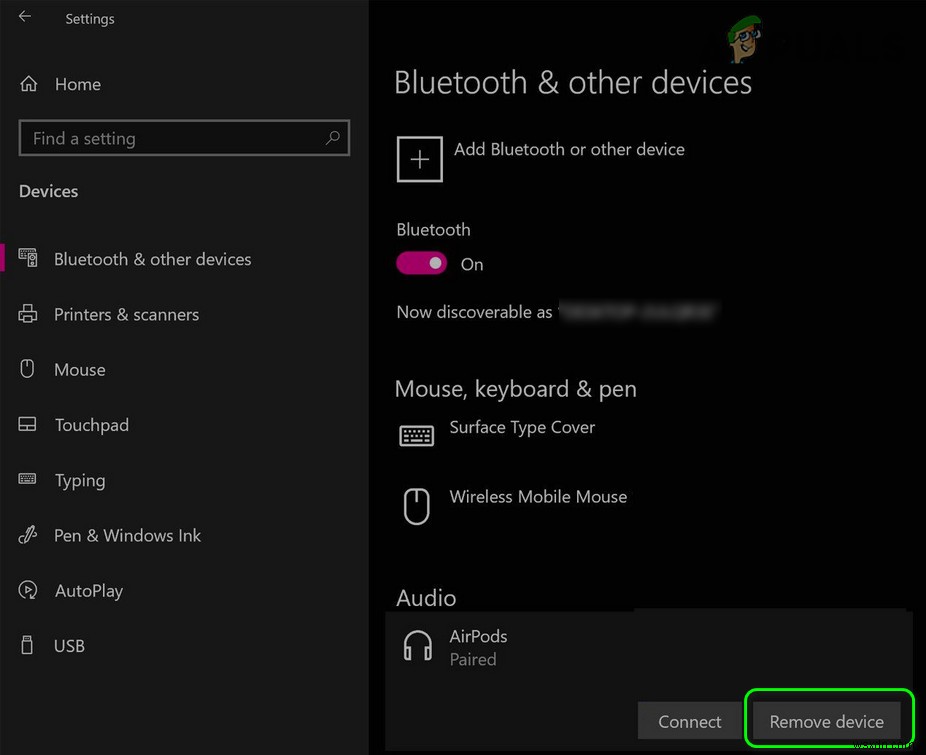Select the Printers & scanners icon
Viewport: 926px width, 755px height.
(x=28, y=314)
